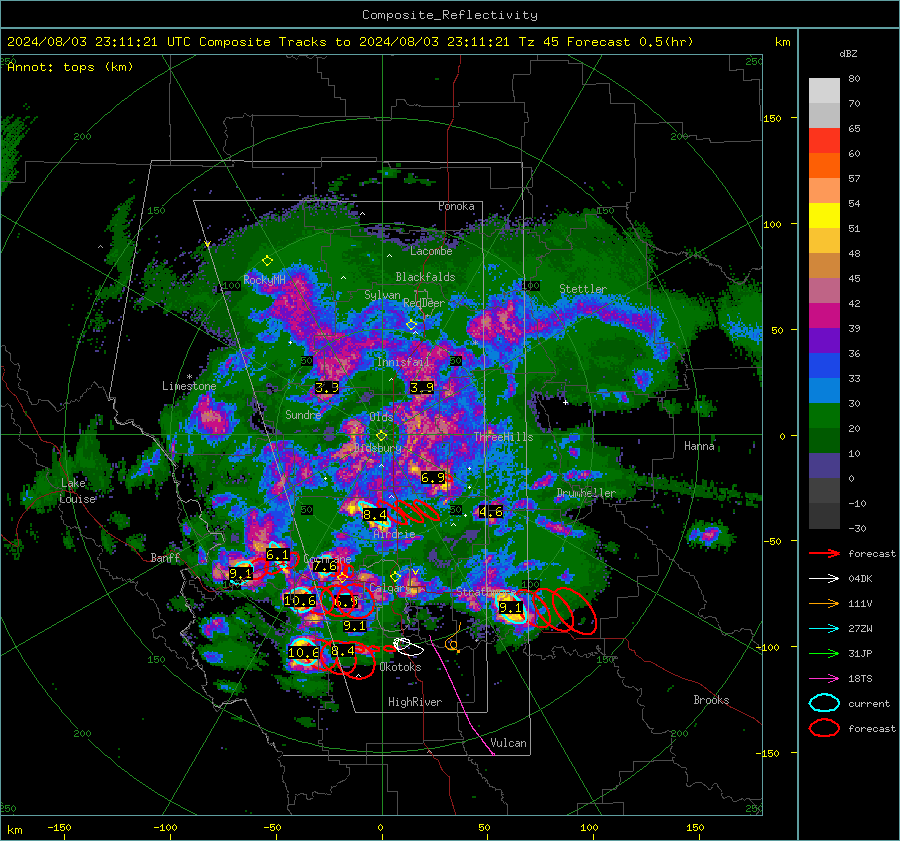The width and height of the screenshot is (900, 841).
Task: Click the UTC Composite Tracks timestamp header
Action: coord(350,42)
